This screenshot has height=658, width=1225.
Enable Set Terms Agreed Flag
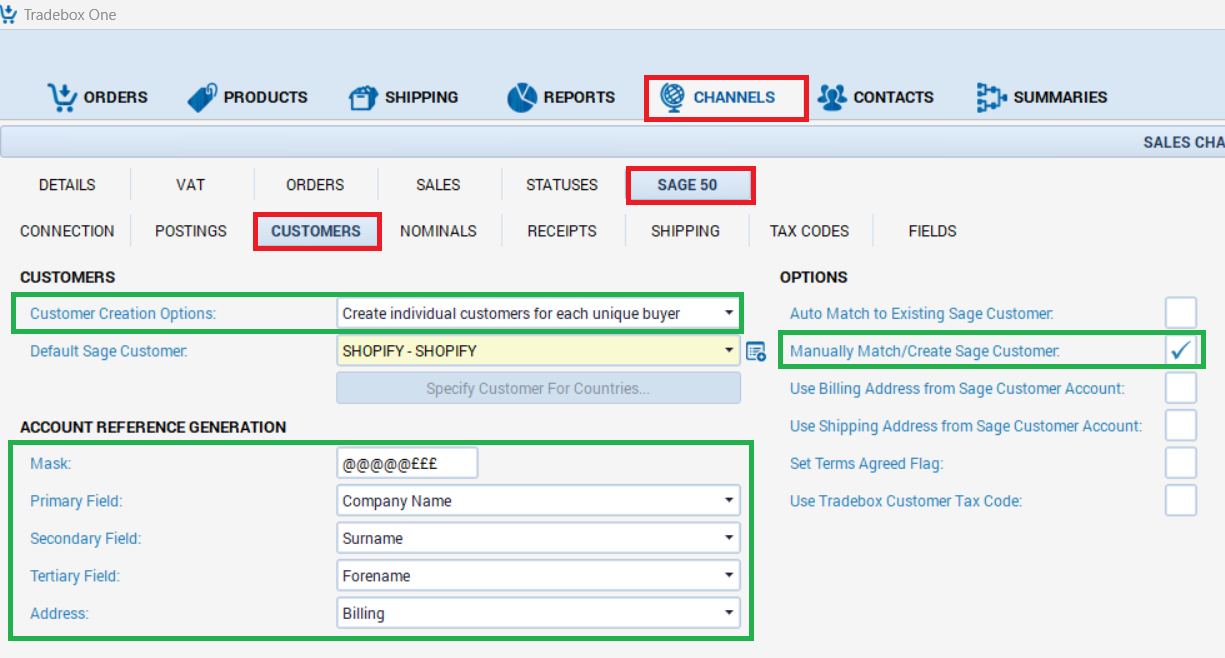tap(1180, 463)
